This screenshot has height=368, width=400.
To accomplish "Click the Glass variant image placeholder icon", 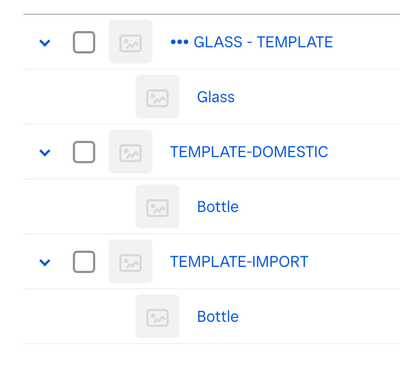I will click(157, 97).
